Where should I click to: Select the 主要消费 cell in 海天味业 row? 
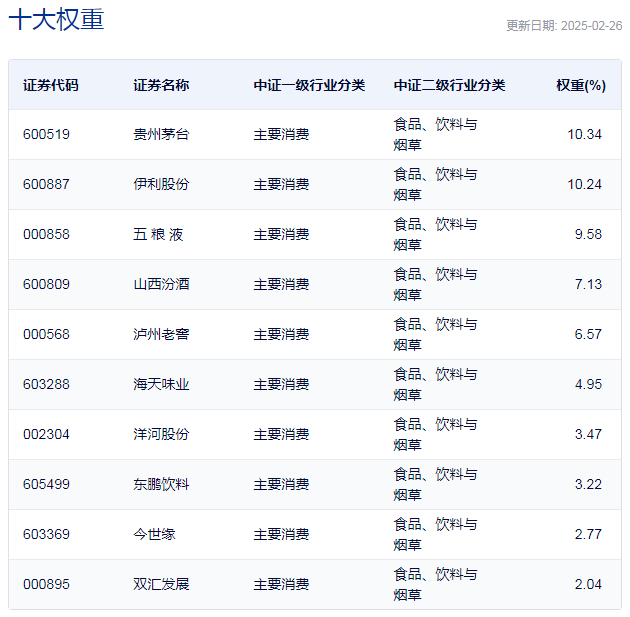tap(281, 384)
